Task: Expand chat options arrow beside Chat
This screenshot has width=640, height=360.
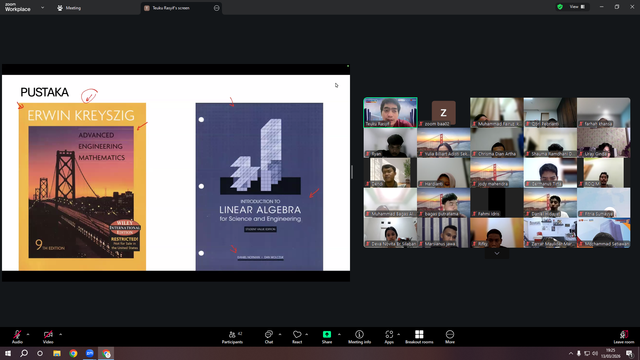Action: pyautogui.click(x=280, y=334)
